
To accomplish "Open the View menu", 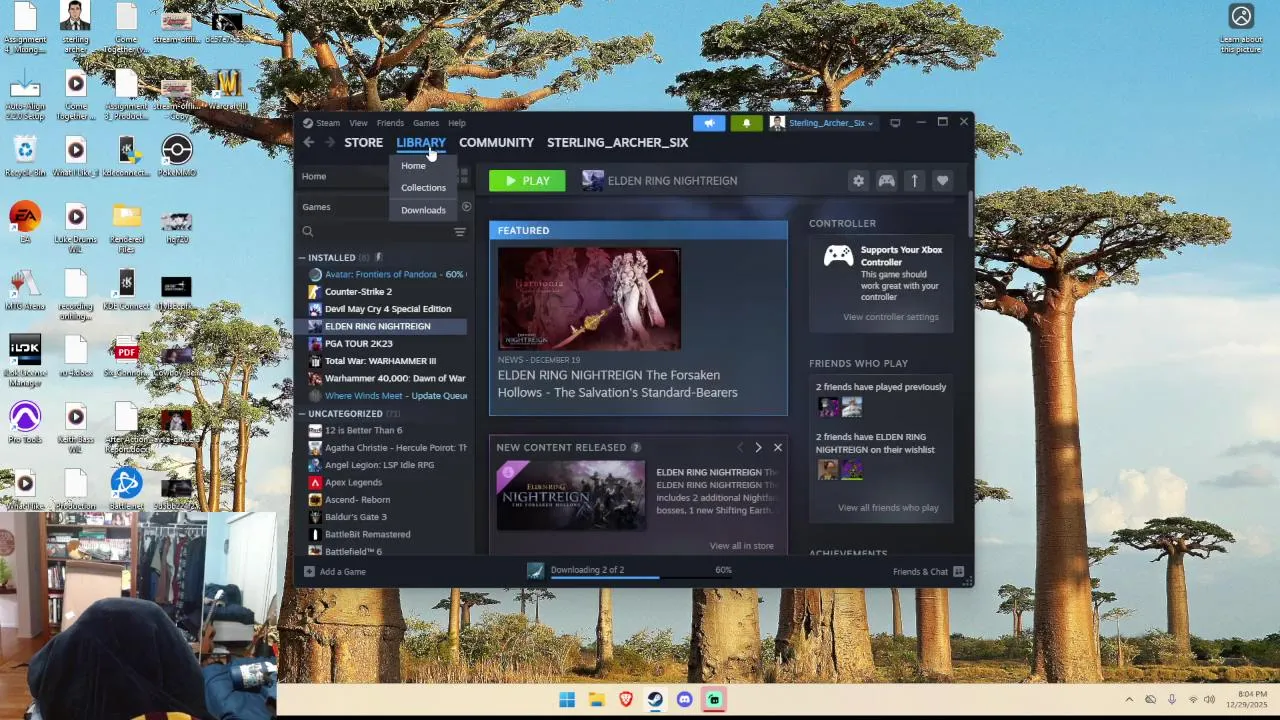I will pos(358,123).
